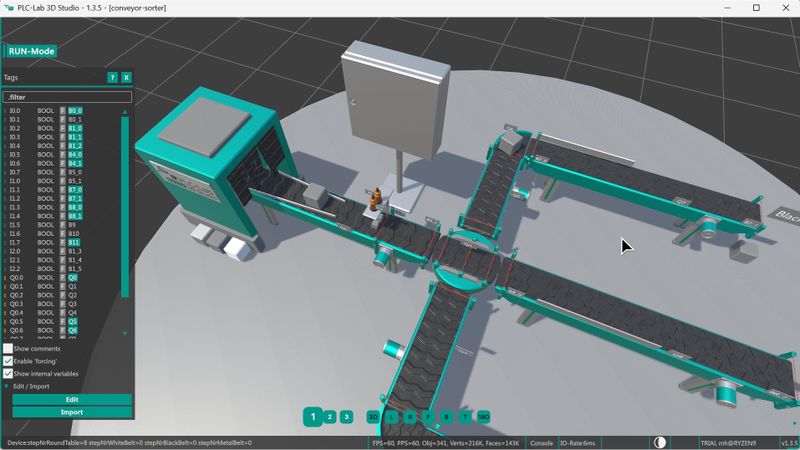Select camera preset 3
The image size is (800, 450).
coord(346,417)
